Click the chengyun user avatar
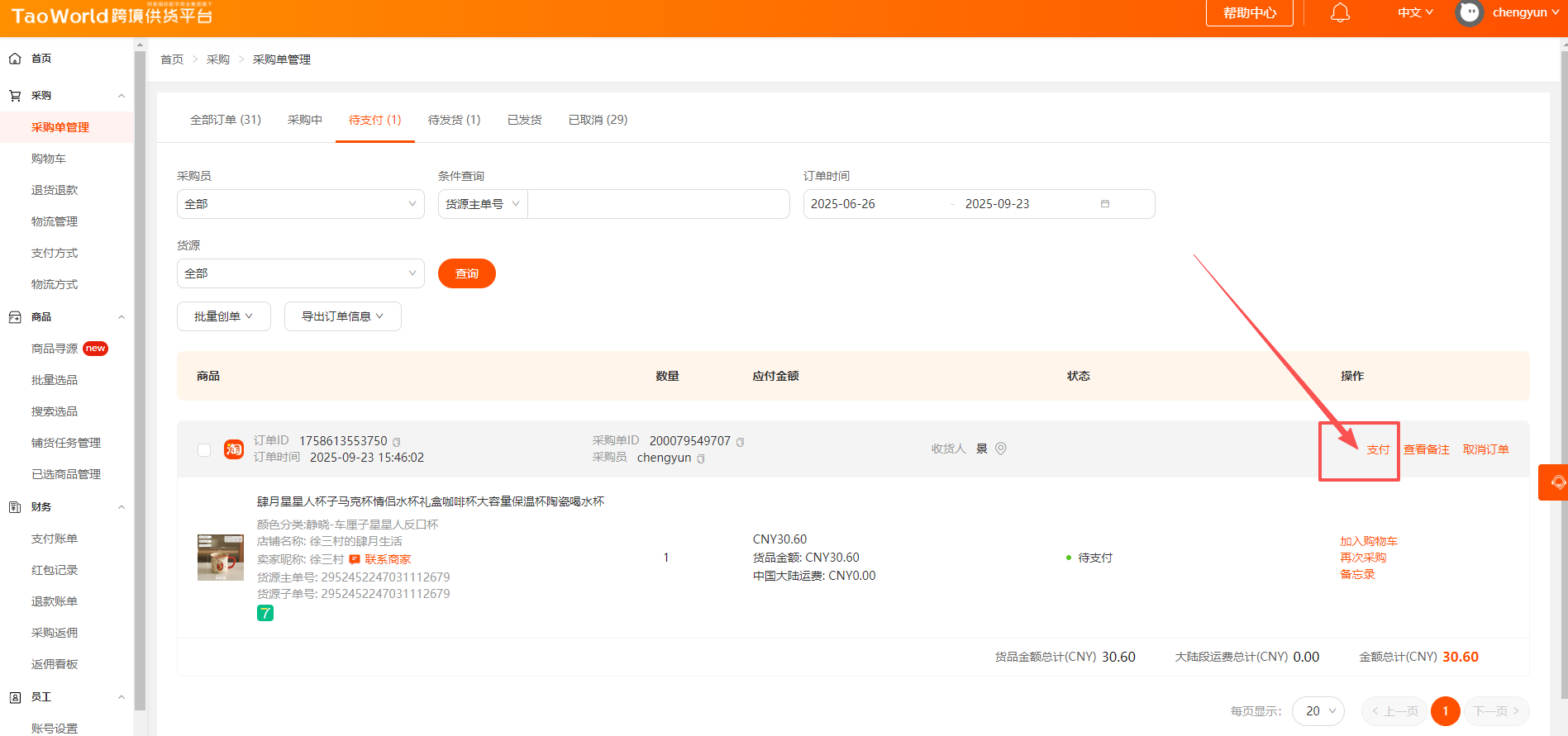1568x736 pixels. pyautogui.click(x=1469, y=13)
